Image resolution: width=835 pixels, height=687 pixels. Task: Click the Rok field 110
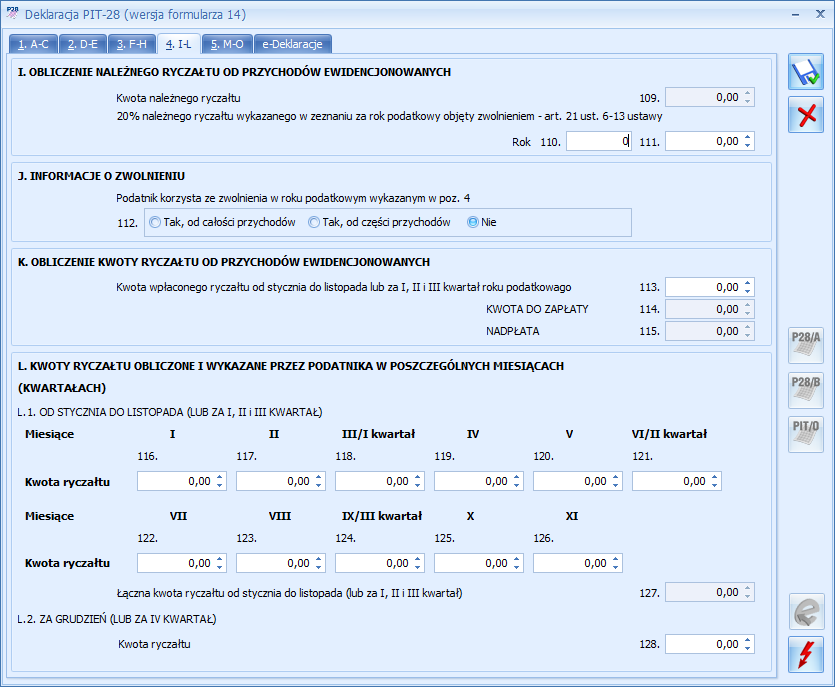pos(599,142)
